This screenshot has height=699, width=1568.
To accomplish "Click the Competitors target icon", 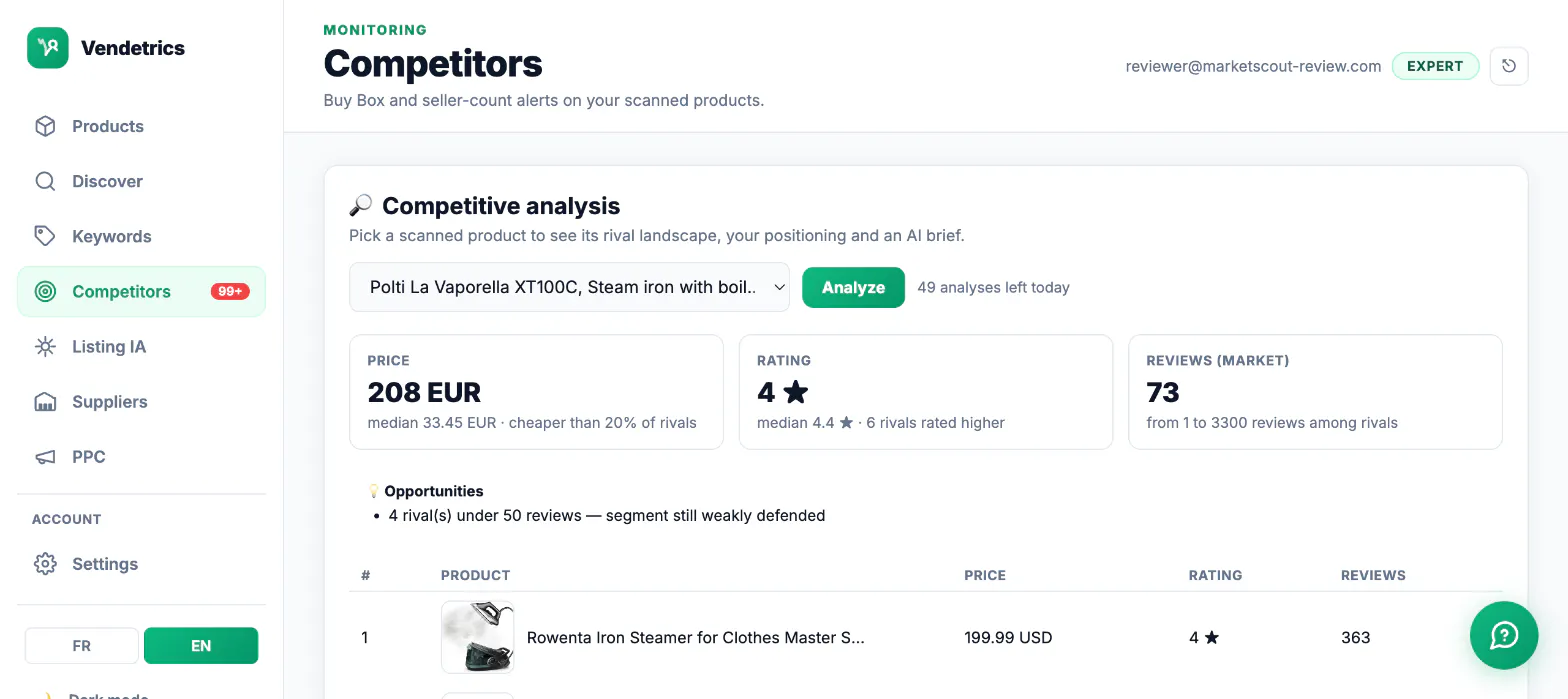I will (45, 291).
